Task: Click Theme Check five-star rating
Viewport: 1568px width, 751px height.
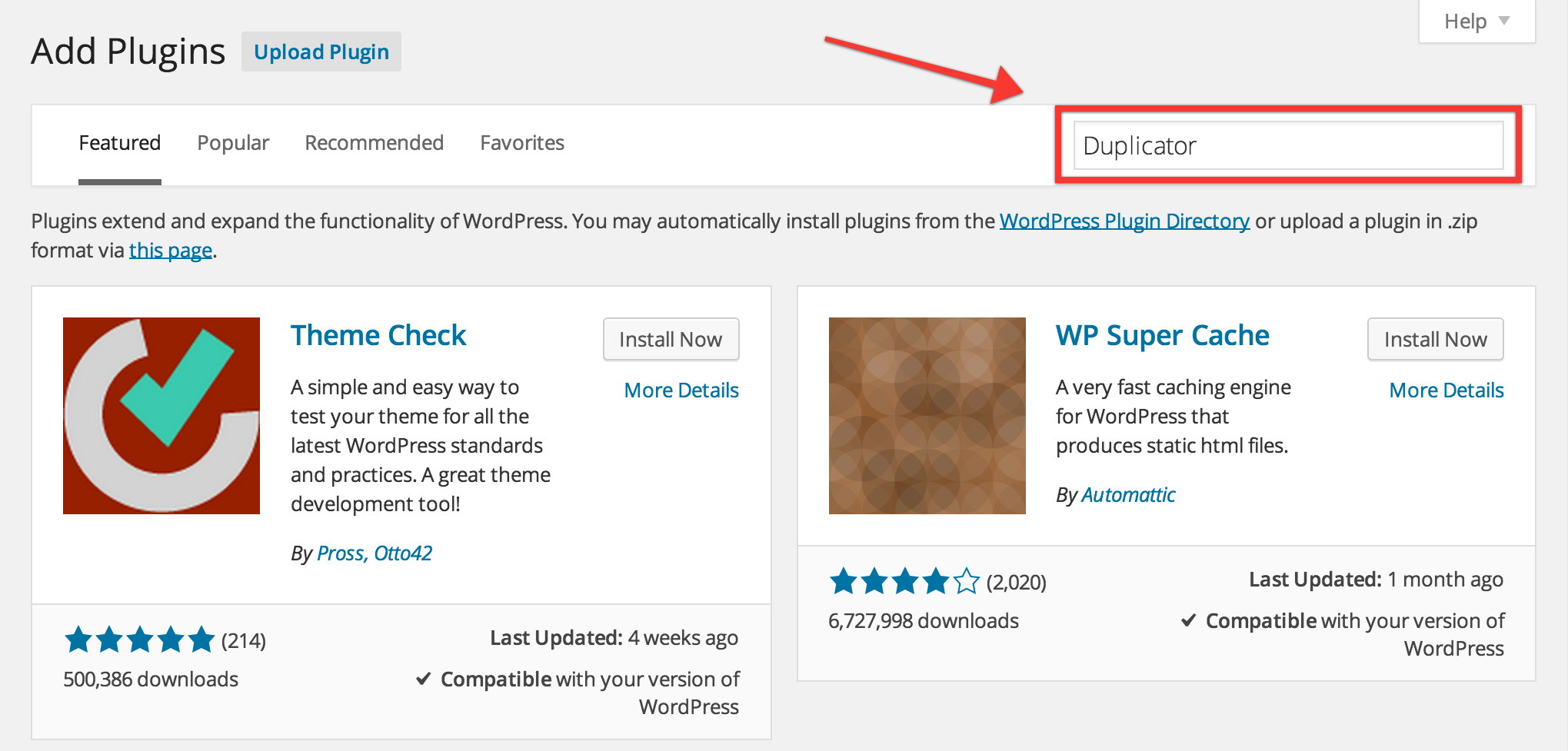Action: (x=140, y=640)
